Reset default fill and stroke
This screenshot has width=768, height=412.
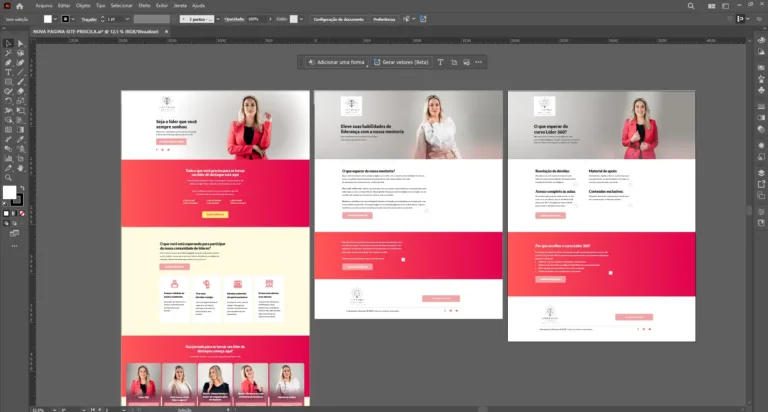[x=5, y=203]
